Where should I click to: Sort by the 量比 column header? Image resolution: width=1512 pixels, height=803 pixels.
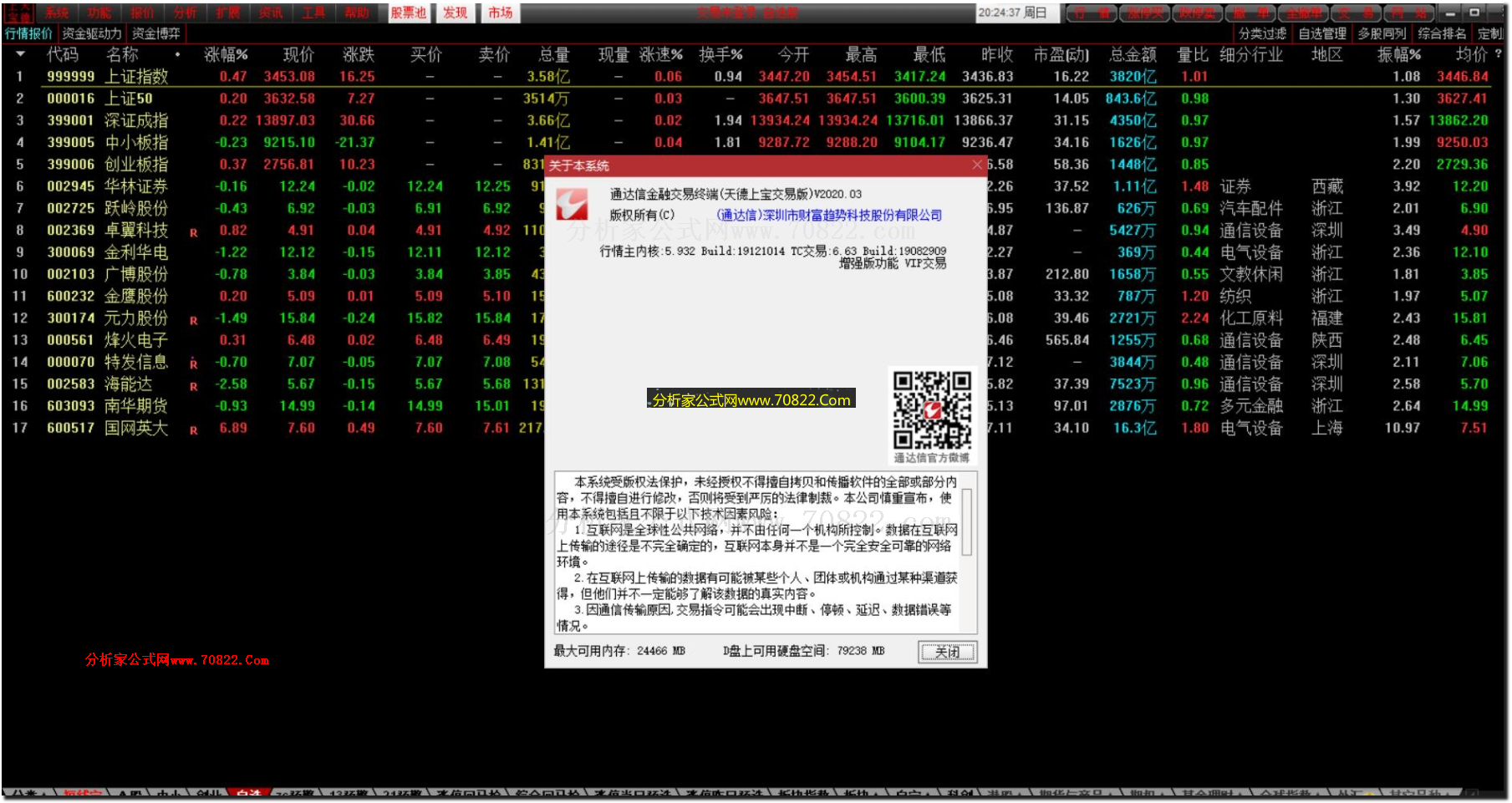(x=1193, y=54)
